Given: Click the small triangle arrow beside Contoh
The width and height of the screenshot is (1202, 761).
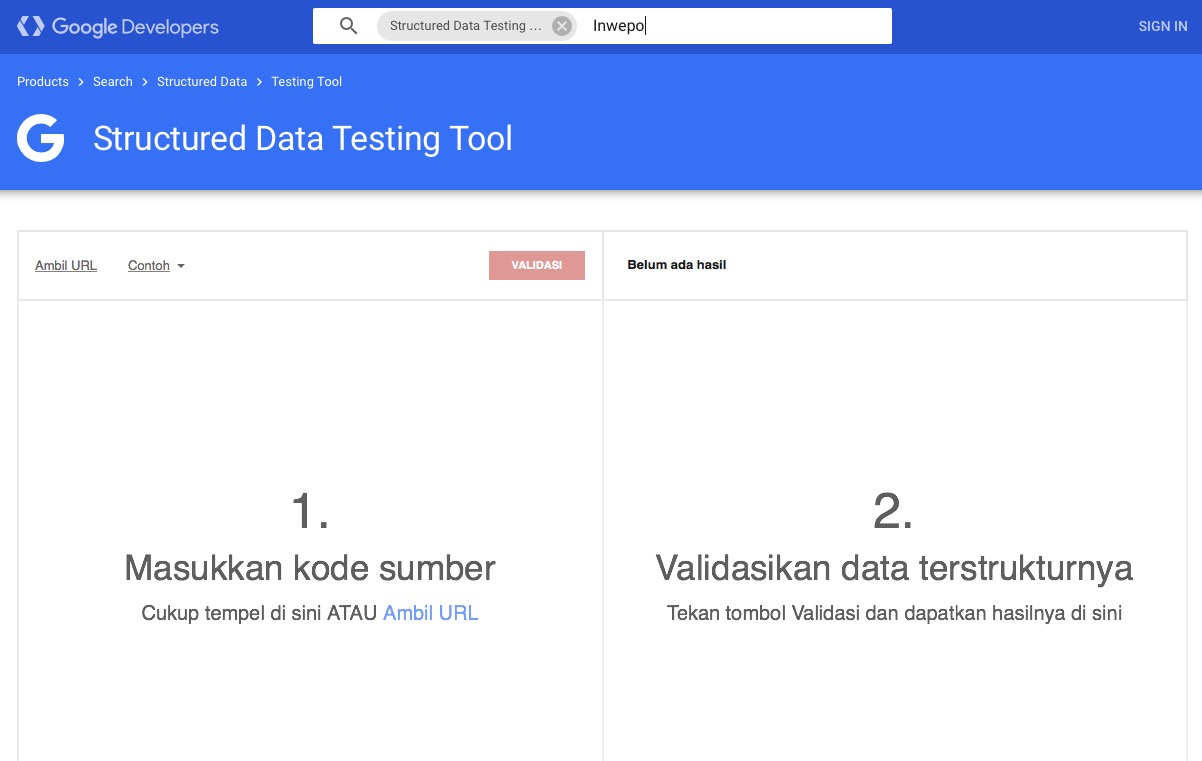Looking at the screenshot, I should (x=181, y=266).
